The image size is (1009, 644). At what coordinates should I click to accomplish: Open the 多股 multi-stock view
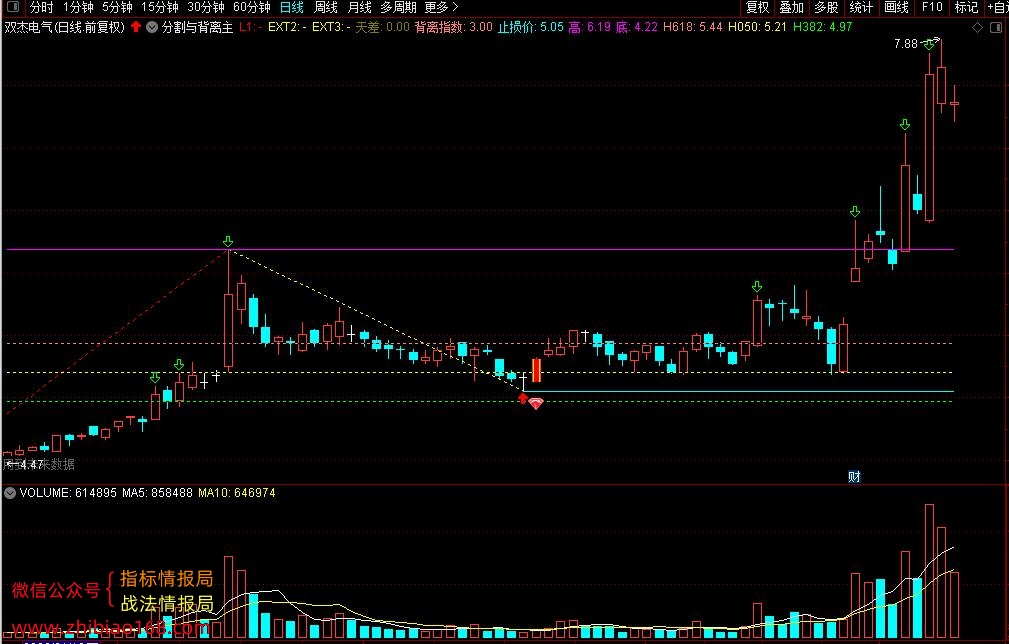click(826, 7)
